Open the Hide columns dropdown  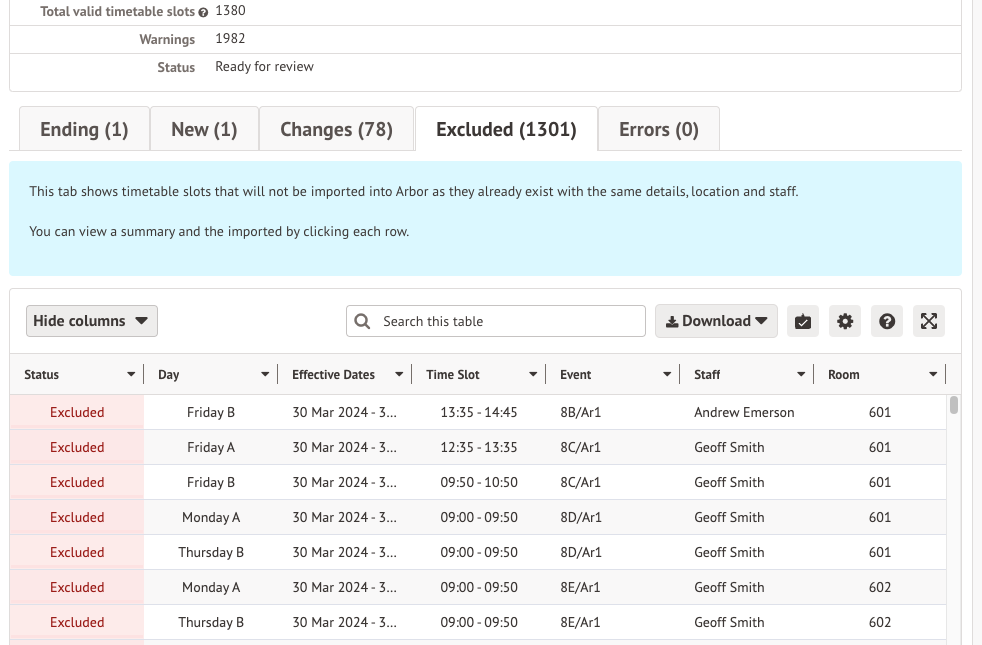coord(91,321)
